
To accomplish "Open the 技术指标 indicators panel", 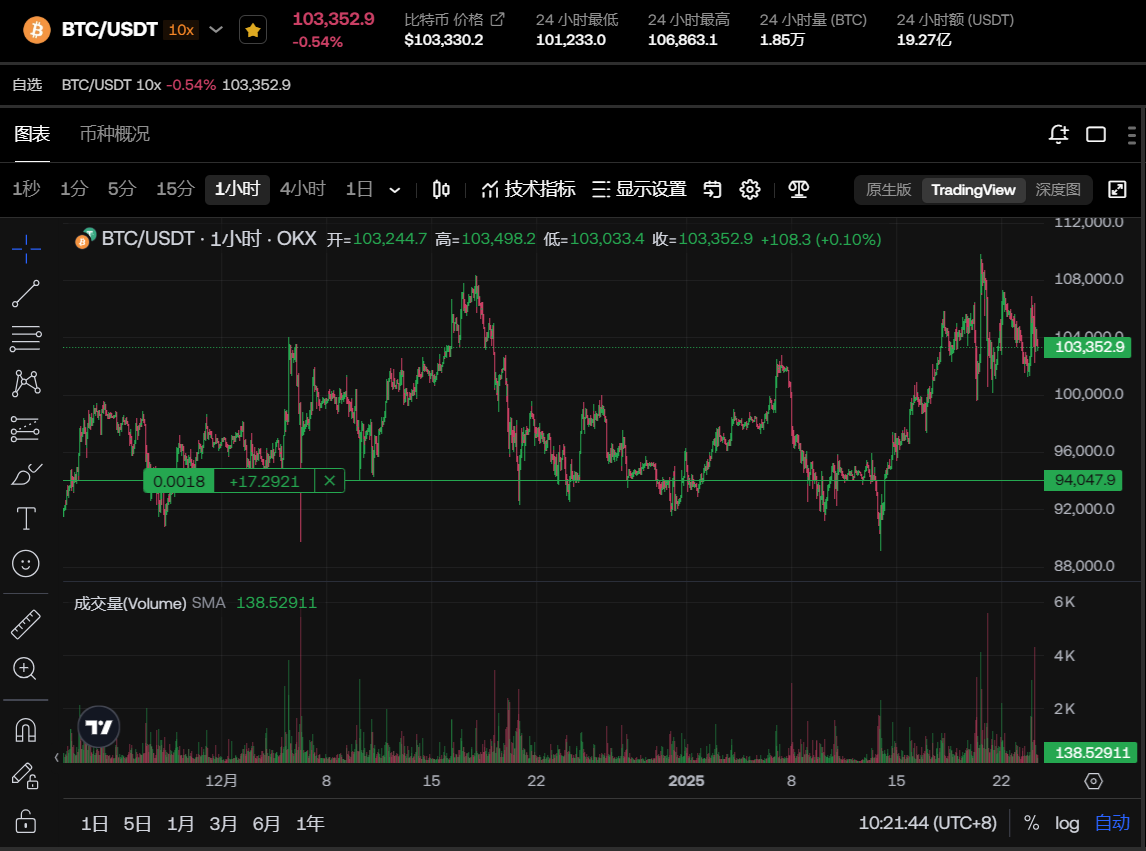I will 528,190.
